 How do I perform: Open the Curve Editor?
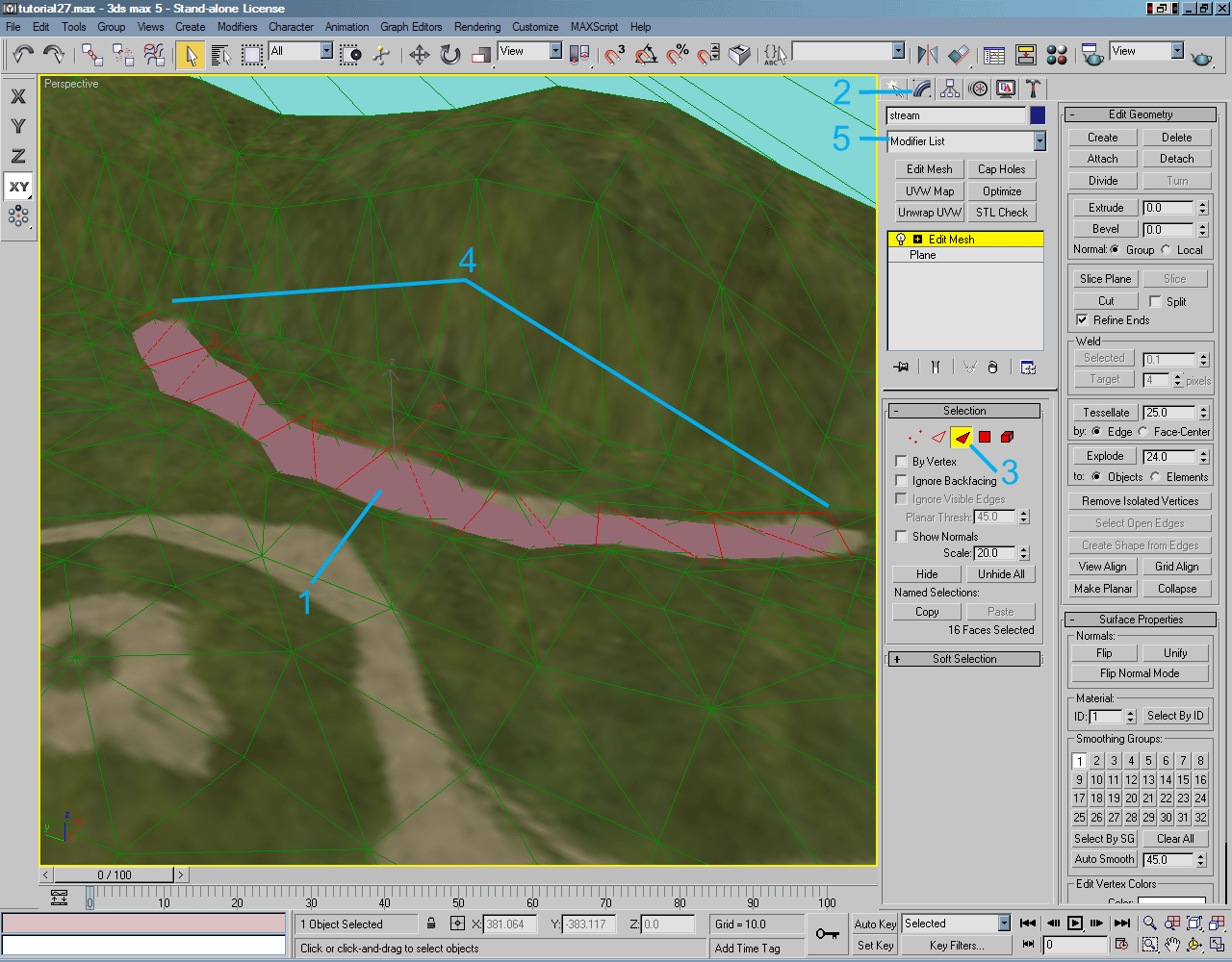point(993,56)
